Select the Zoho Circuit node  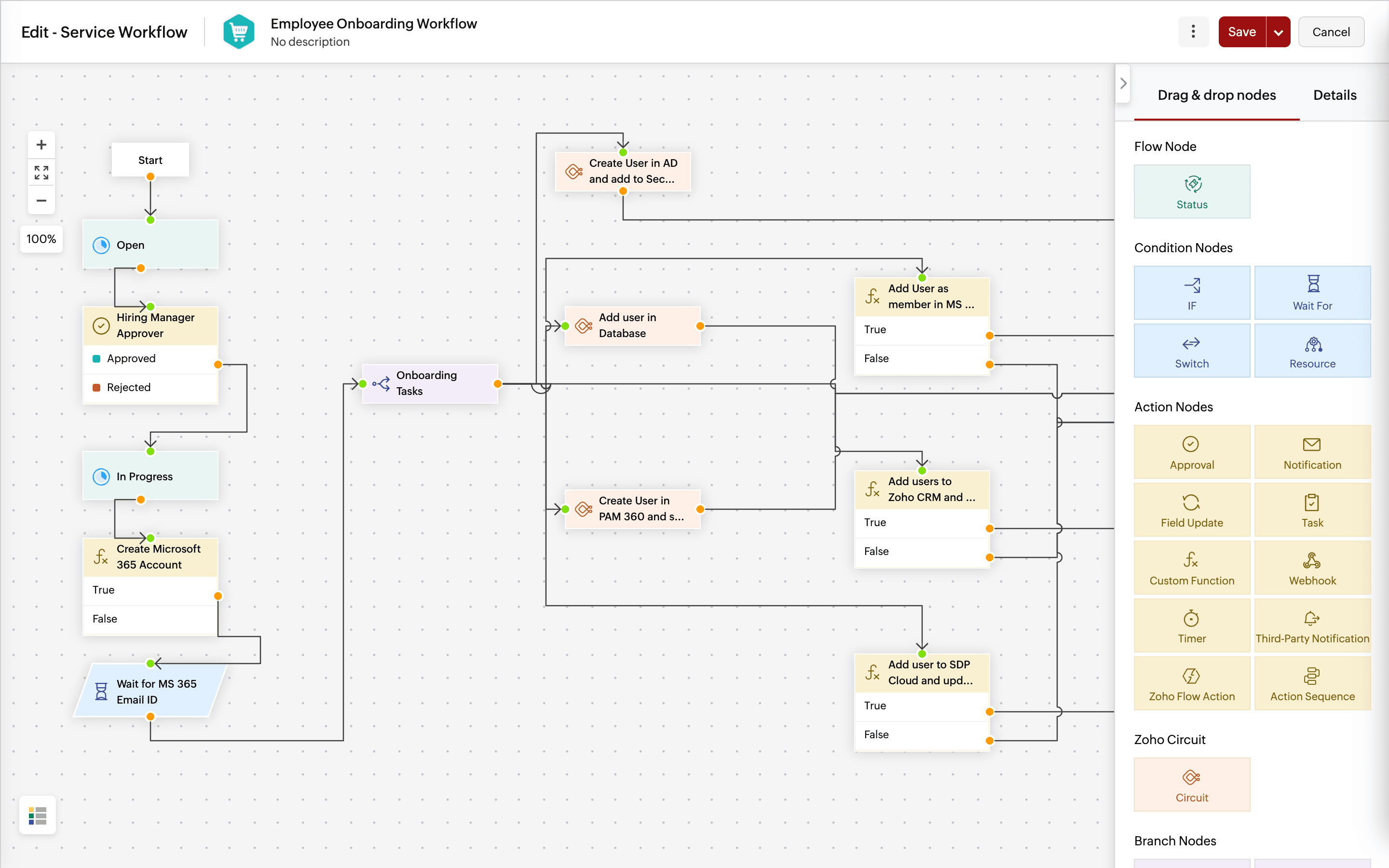[x=1192, y=784]
